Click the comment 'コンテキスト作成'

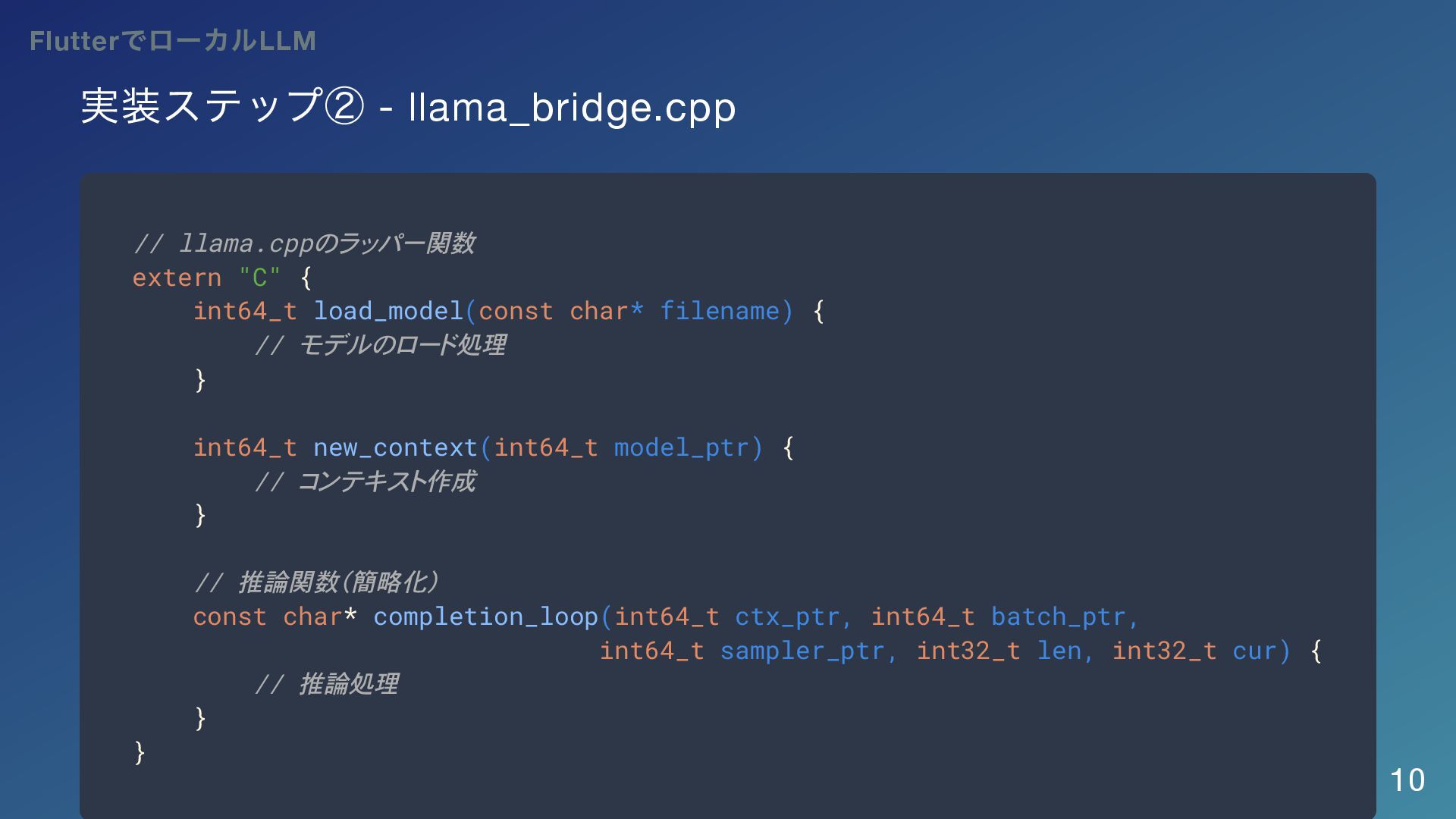coord(387,482)
